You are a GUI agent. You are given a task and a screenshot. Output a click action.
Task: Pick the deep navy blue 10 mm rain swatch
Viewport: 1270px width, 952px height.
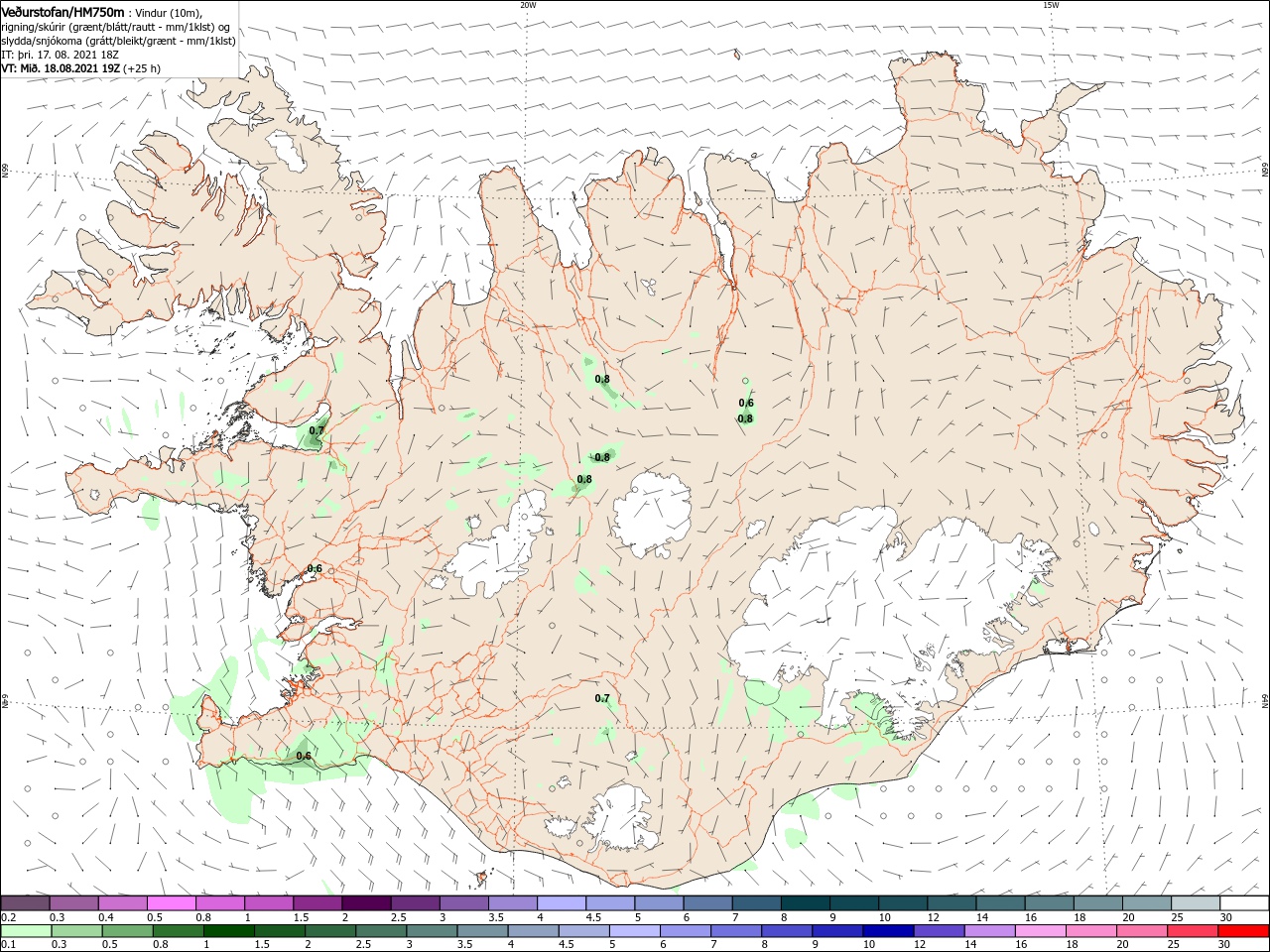tap(887, 931)
